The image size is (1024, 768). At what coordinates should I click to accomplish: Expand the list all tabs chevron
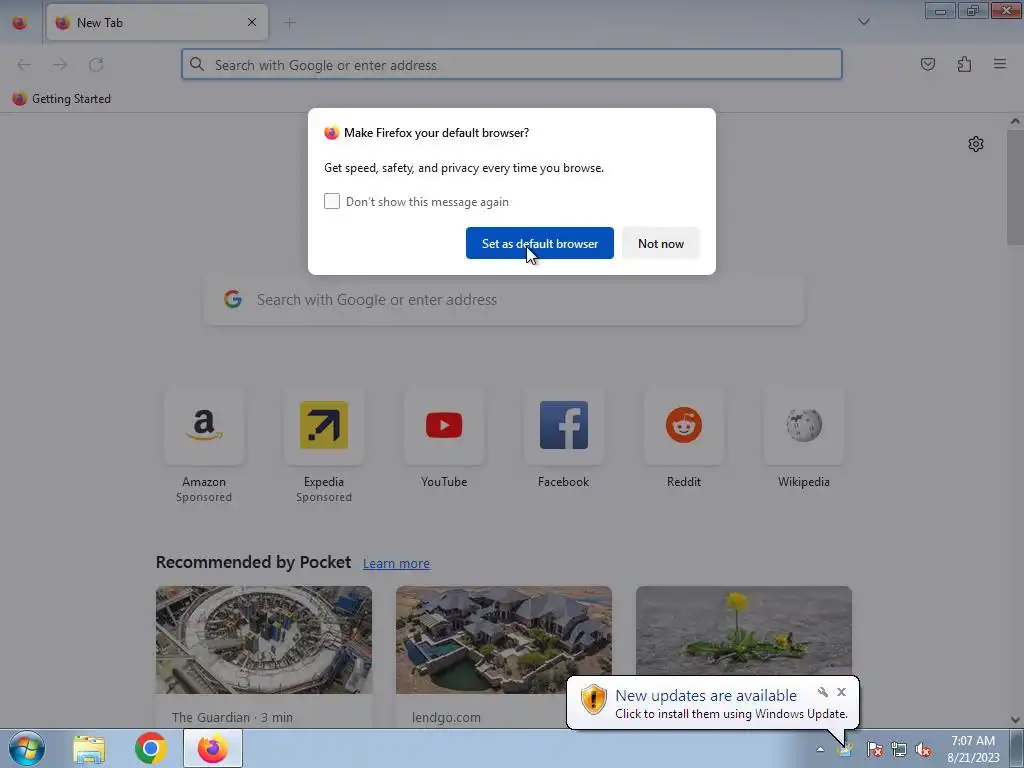pos(863,22)
